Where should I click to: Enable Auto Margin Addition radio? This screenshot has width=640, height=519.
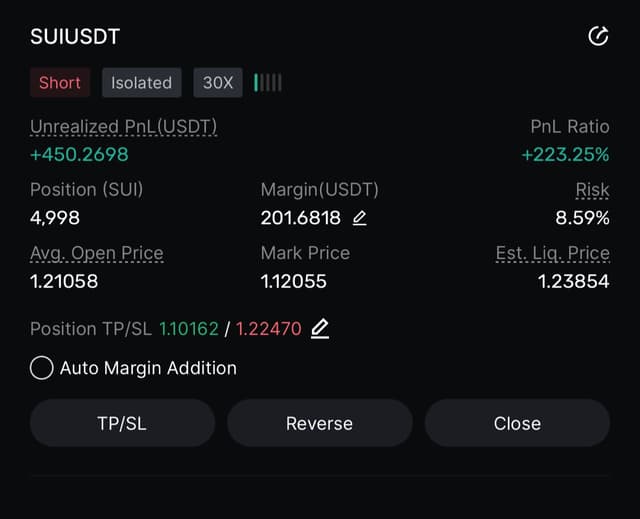[42, 368]
